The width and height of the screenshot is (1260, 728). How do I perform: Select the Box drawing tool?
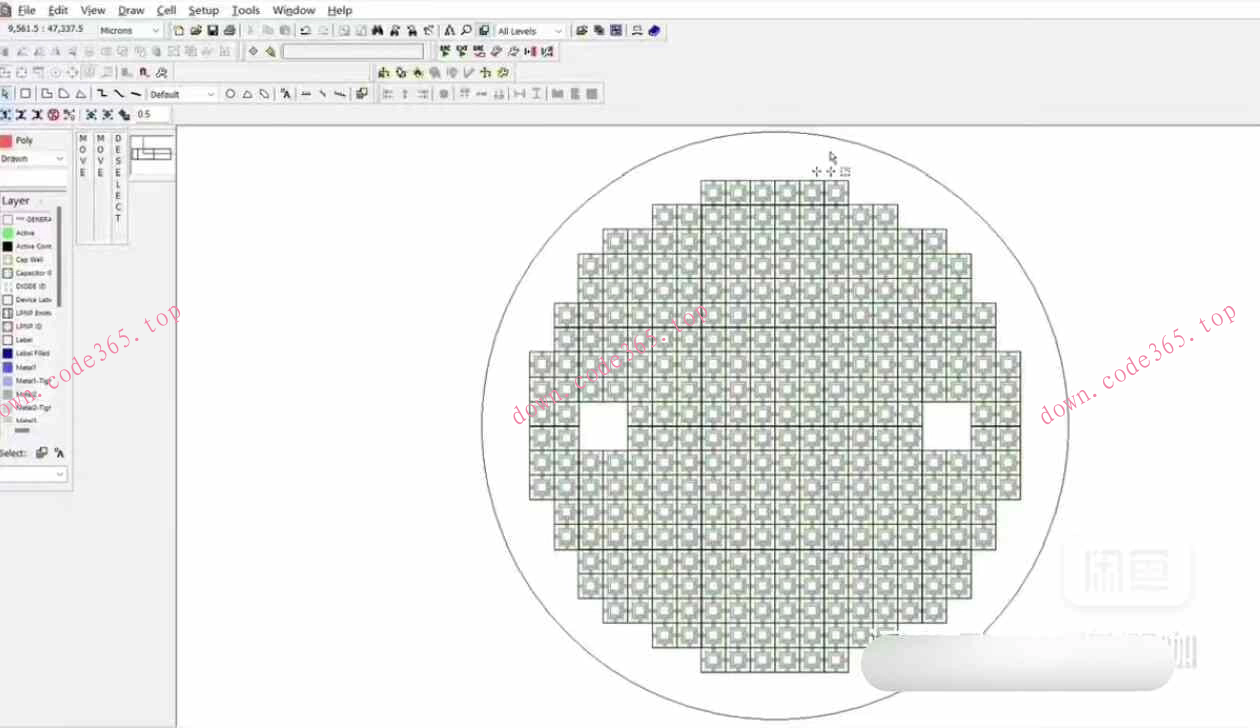(26, 94)
